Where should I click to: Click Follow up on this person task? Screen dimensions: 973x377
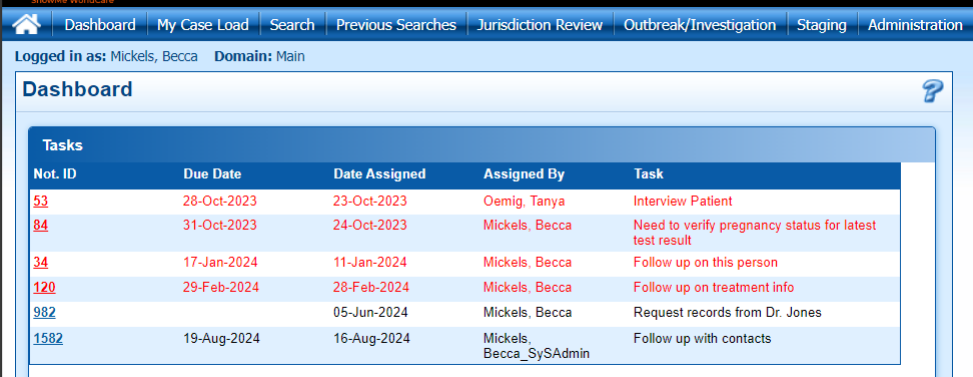point(705,262)
